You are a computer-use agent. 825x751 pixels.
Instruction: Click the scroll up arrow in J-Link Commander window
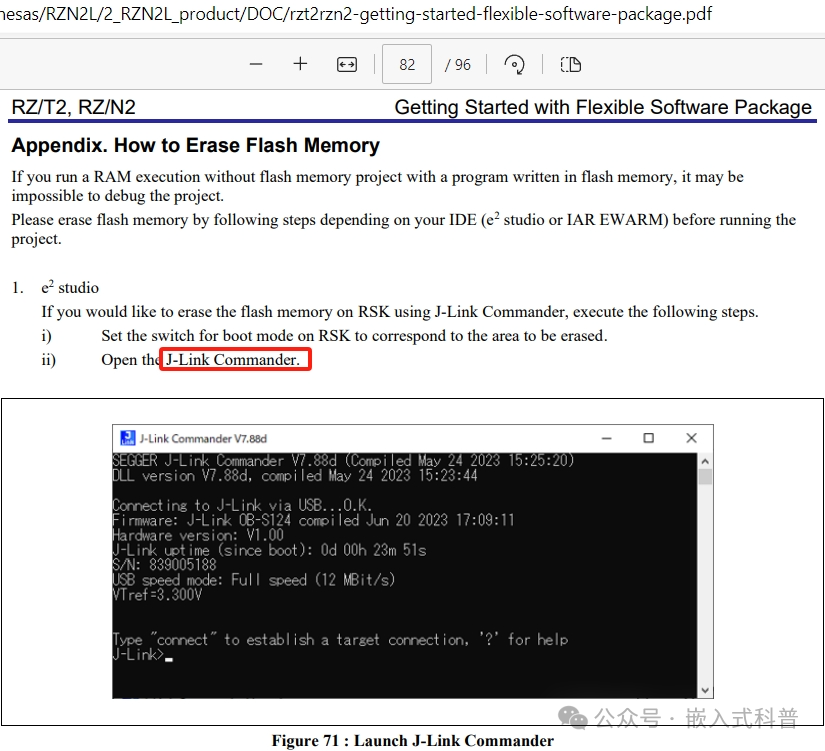click(x=705, y=461)
